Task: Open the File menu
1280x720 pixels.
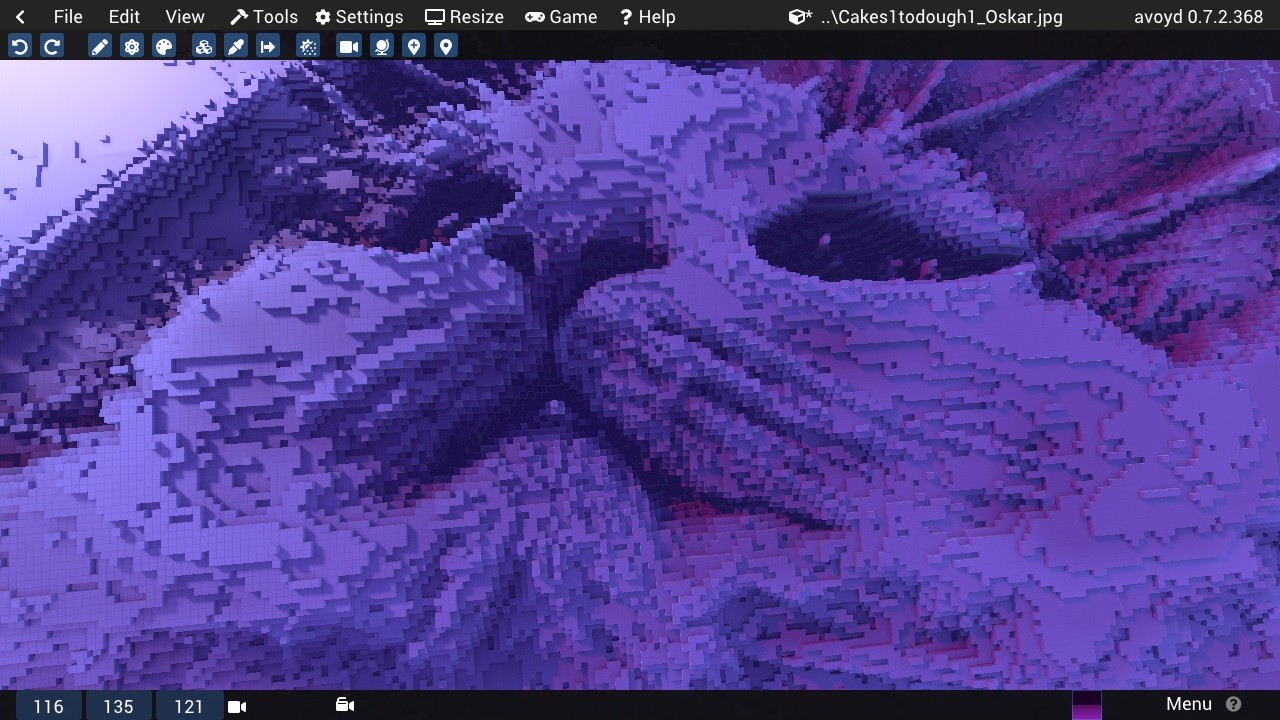Action: (x=68, y=17)
